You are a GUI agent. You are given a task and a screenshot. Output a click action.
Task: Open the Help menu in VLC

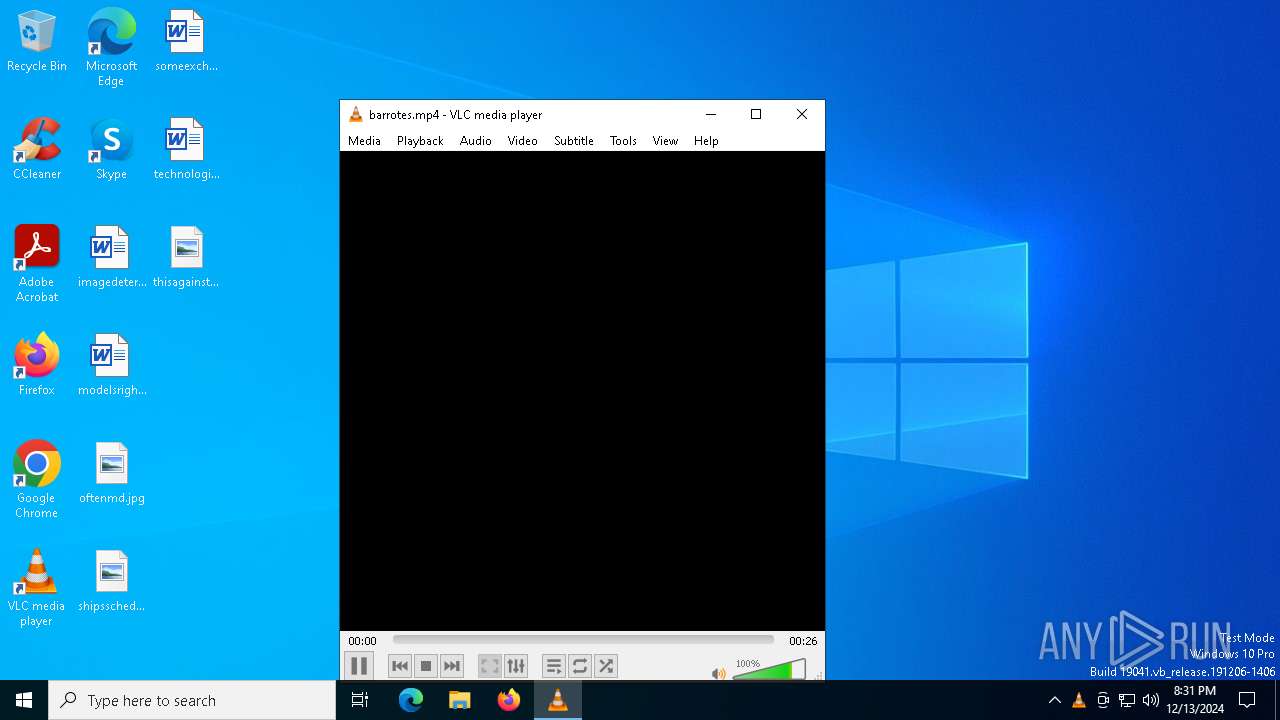pos(706,141)
